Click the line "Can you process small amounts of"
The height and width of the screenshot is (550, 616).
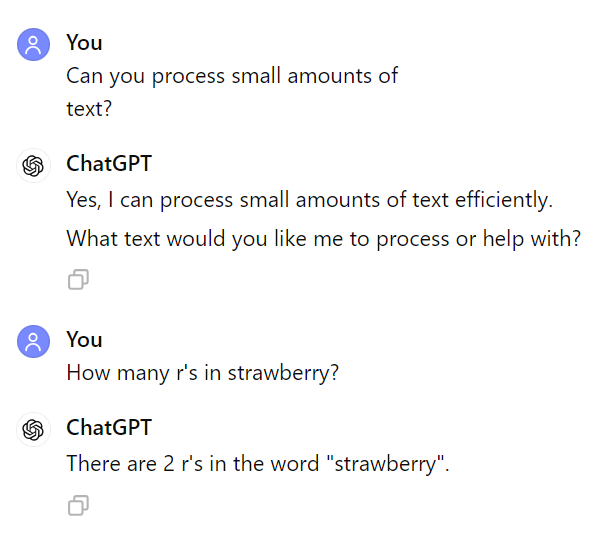pos(232,76)
